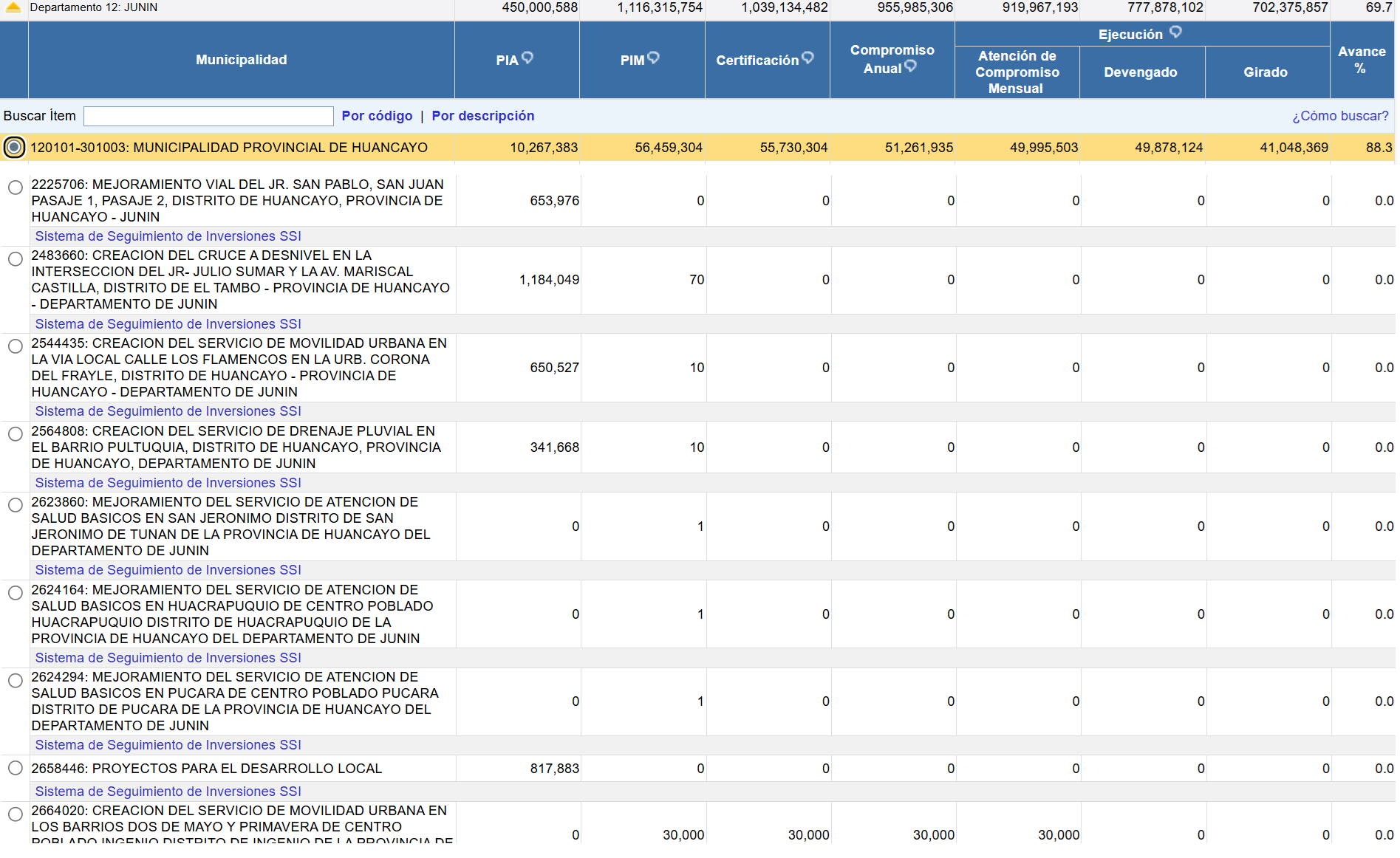Open SSI link under project 2483660
Screen dimensions: 1400x858
pyautogui.click(x=168, y=324)
